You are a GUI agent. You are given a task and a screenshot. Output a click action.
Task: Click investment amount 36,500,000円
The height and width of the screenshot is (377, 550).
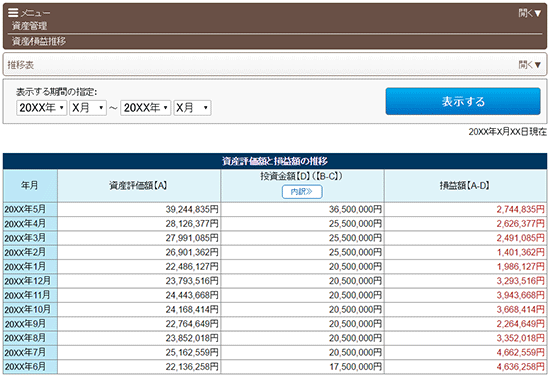pos(355,209)
